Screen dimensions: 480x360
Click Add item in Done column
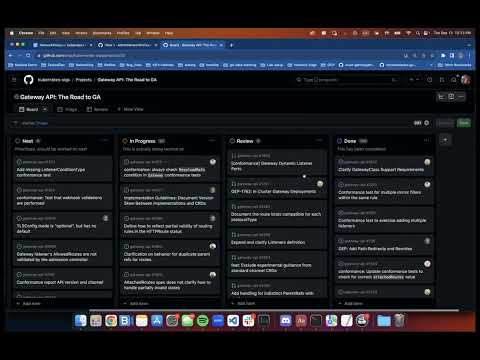click(350, 304)
